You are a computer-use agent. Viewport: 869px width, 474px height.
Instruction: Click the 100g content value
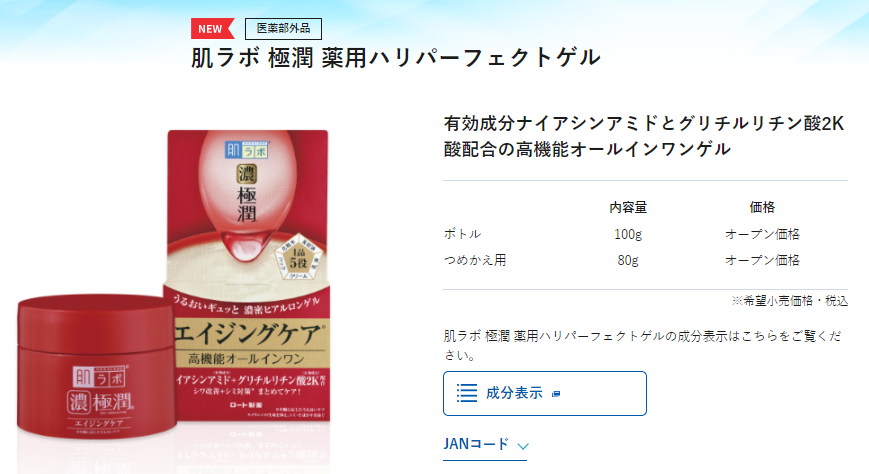628,234
